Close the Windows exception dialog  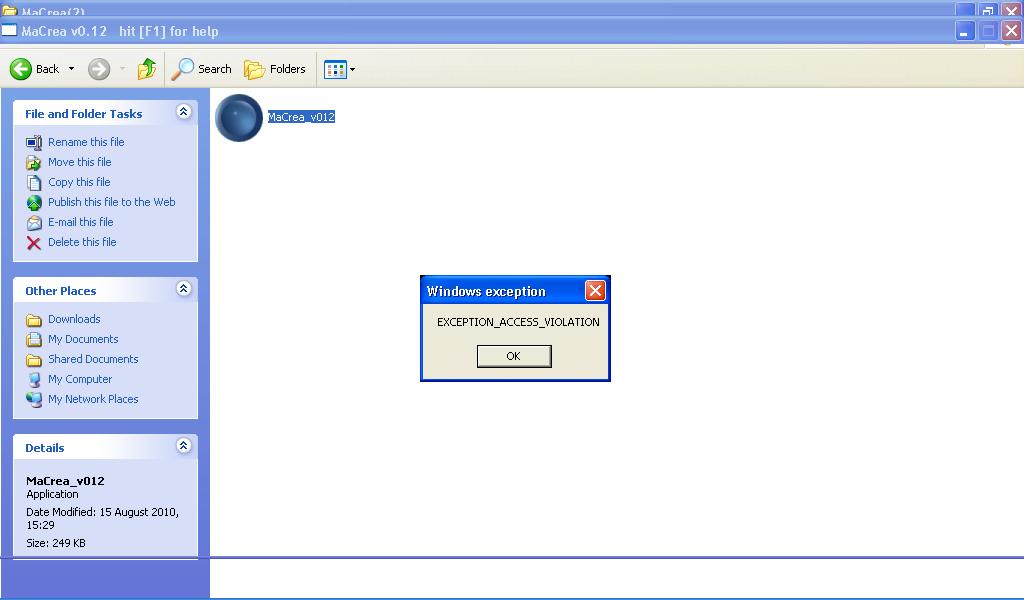pos(595,291)
